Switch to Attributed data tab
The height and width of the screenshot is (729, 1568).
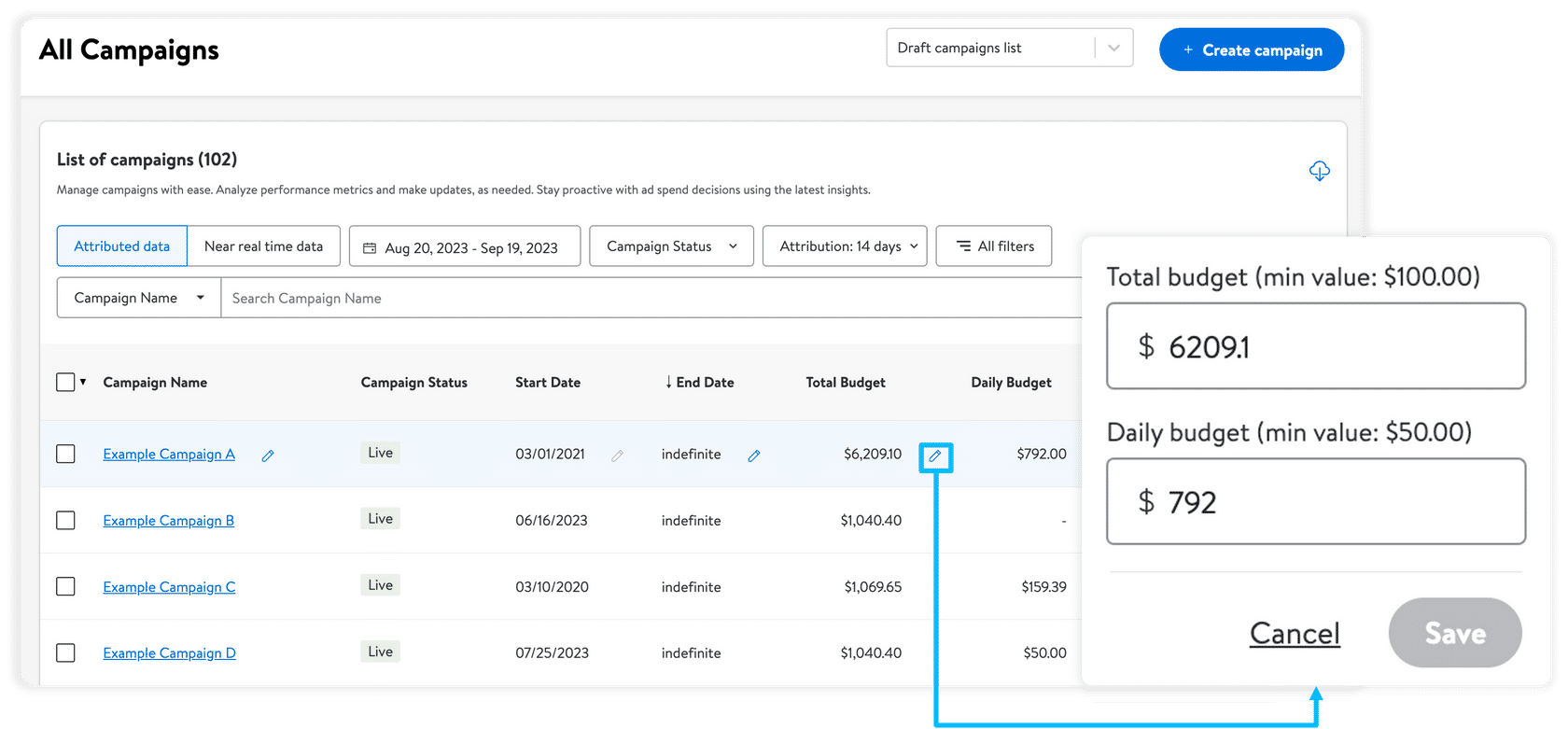tap(122, 246)
